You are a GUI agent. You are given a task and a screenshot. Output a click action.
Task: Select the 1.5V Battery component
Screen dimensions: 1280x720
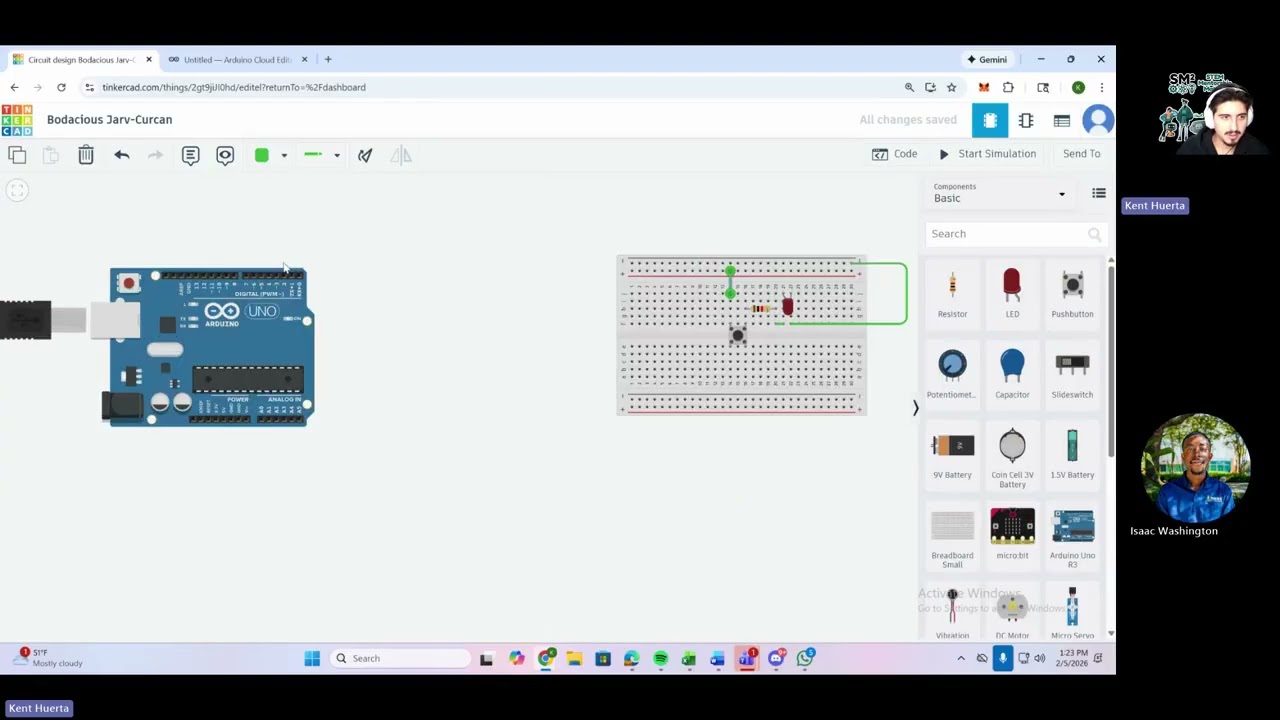click(1072, 454)
